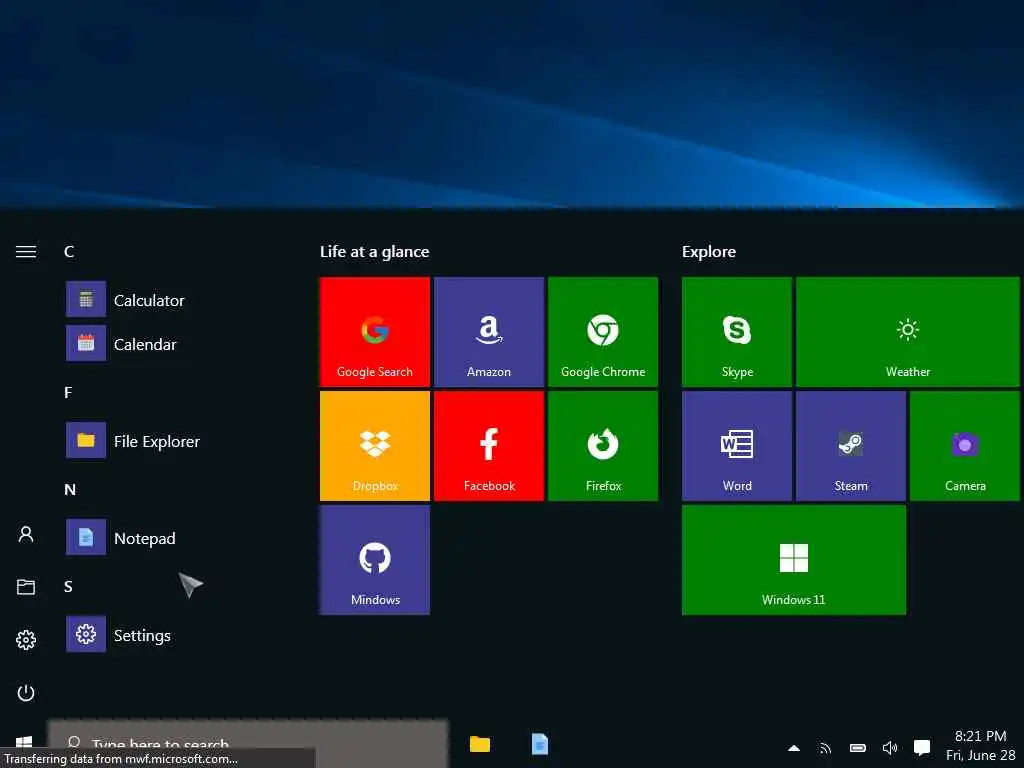Open Google Chrome tile

603,332
